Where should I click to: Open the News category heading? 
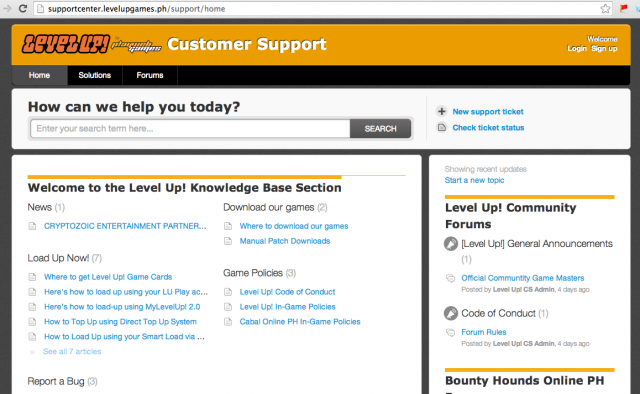[x=40, y=207]
